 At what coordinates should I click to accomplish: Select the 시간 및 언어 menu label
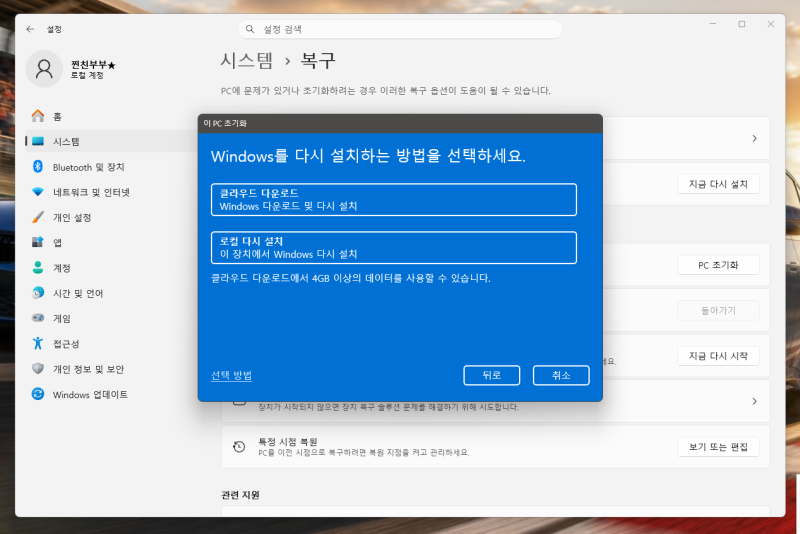click(x=78, y=293)
